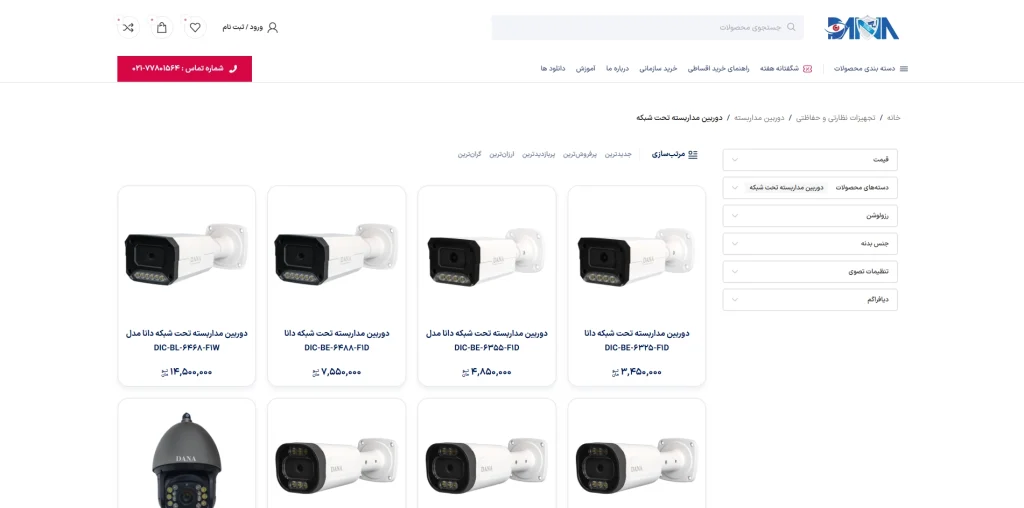Open the درباره ما menu item
The height and width of the screenshot is (508, 1024).
click(617, 69)
